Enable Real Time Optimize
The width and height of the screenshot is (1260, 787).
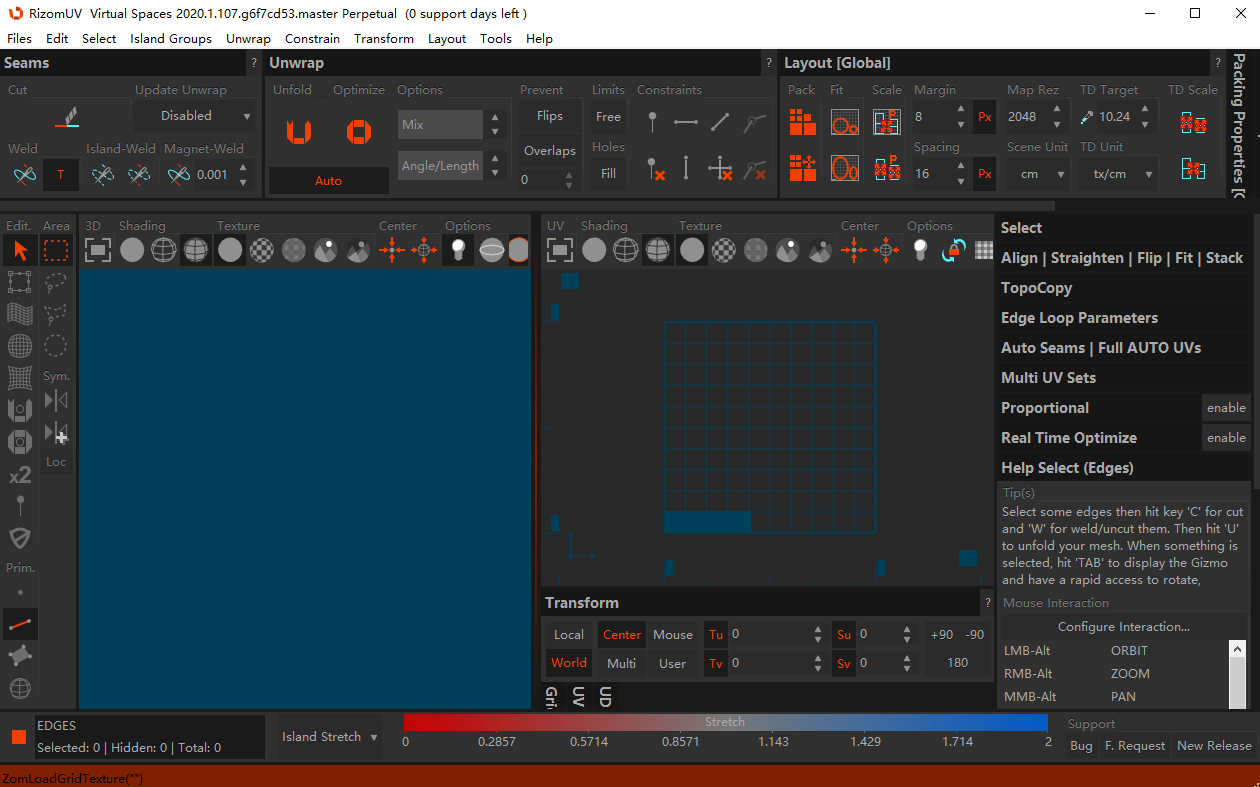pos(1226,438)
